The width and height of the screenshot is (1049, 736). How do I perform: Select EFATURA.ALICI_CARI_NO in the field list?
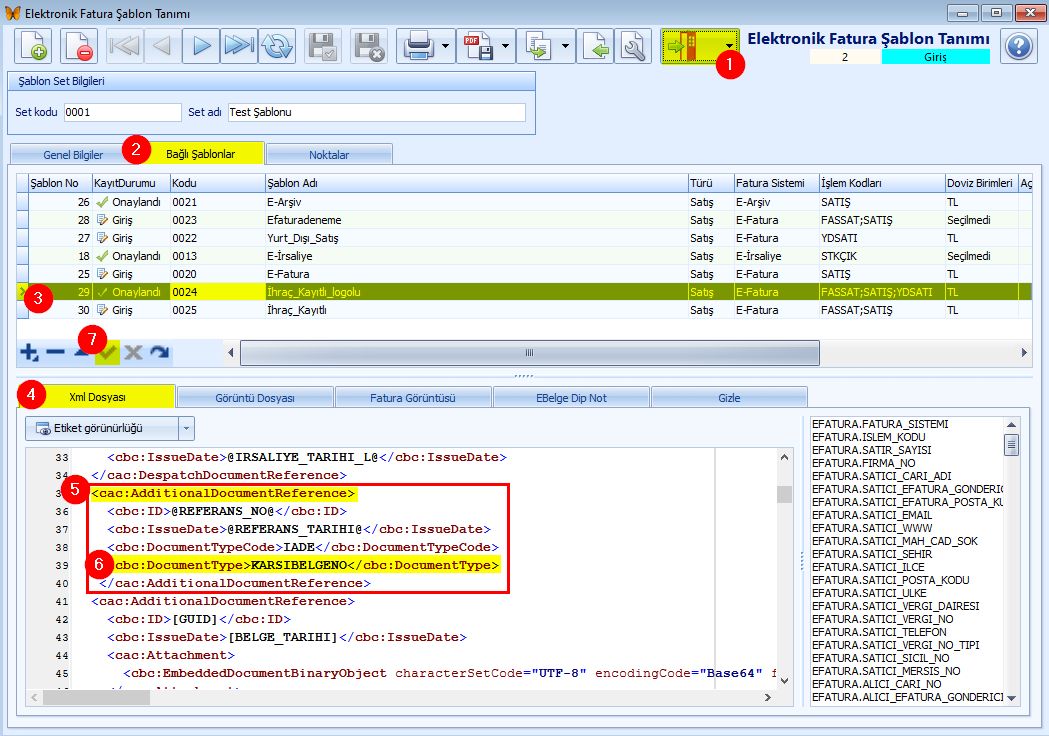pyautogui.click(x=876, y=684)
